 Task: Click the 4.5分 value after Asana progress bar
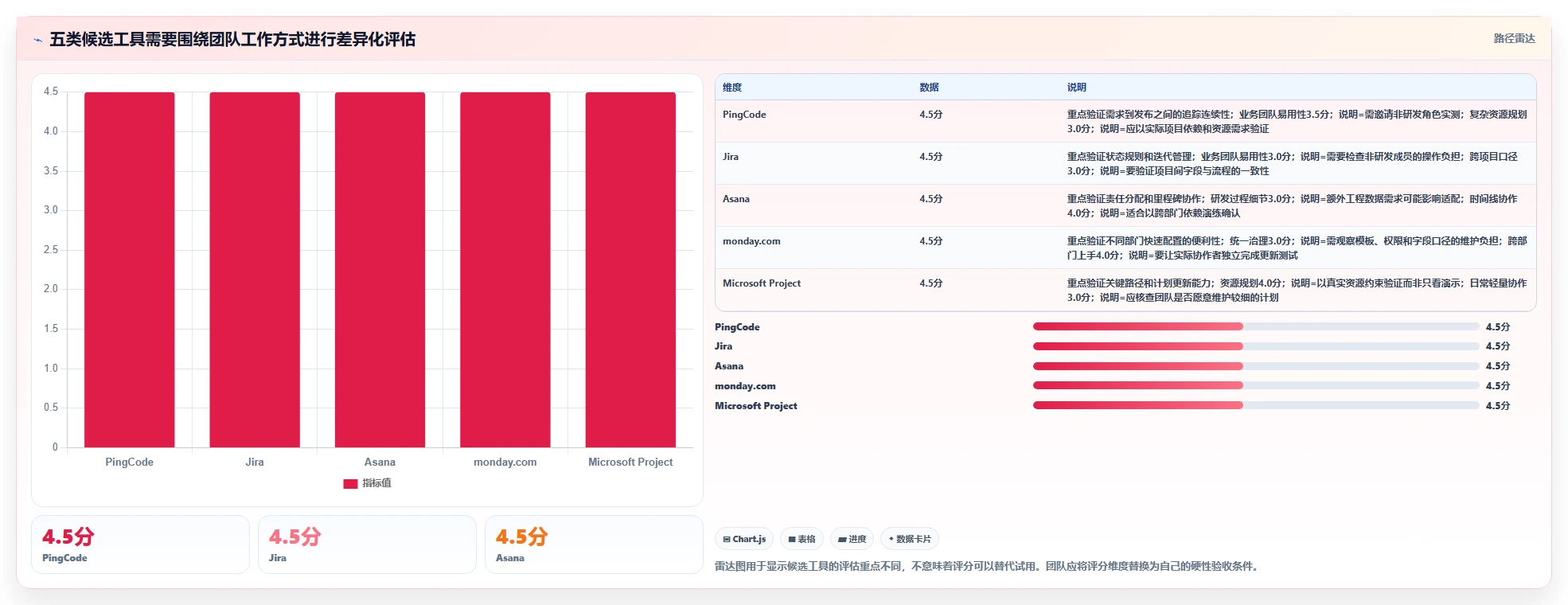point(1498,366)
